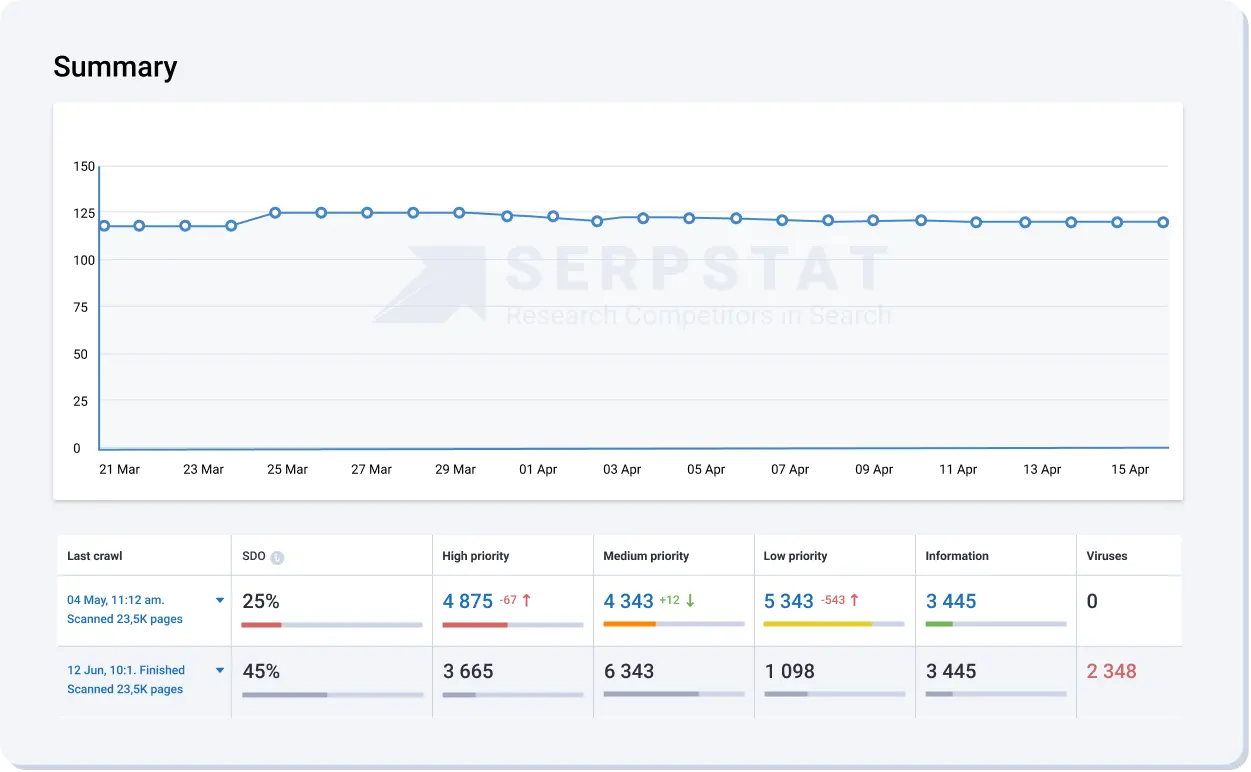Open the blue 4 875 High priority value

469,601
